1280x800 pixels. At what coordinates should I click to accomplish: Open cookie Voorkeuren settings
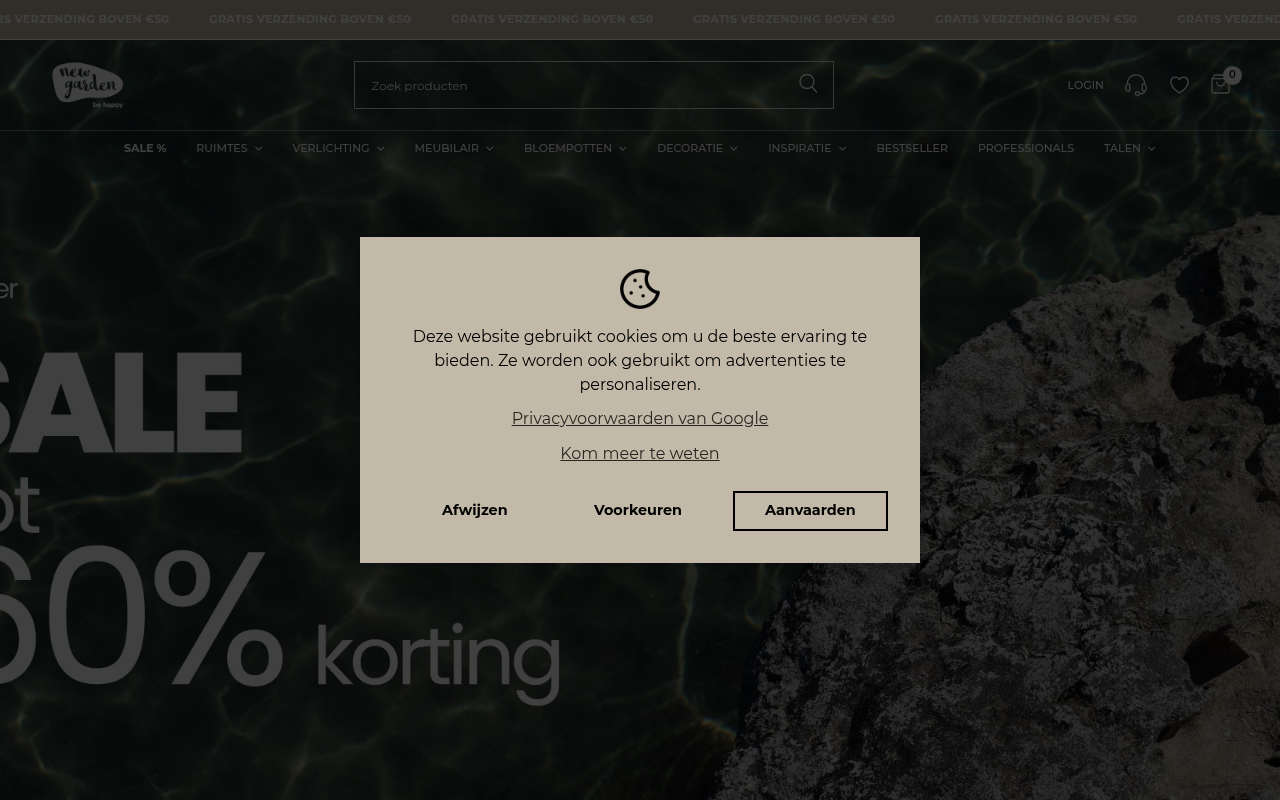point(637,510)
